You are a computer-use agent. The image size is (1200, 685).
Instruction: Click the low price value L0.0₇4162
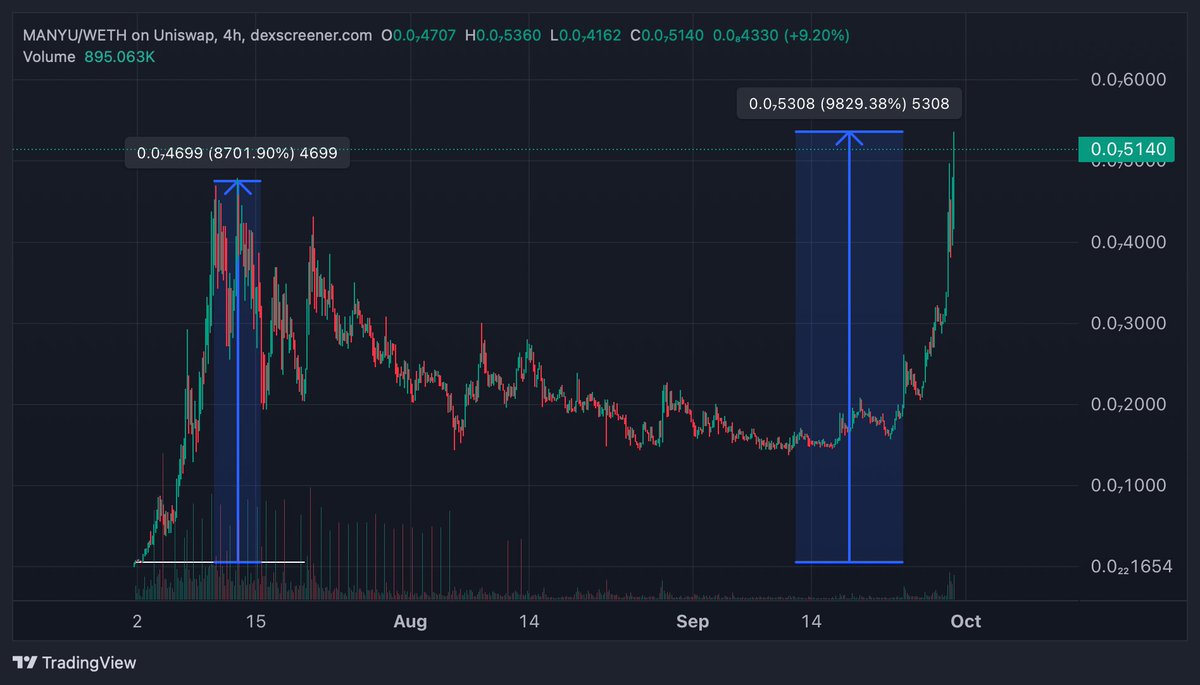pos(586,35)
